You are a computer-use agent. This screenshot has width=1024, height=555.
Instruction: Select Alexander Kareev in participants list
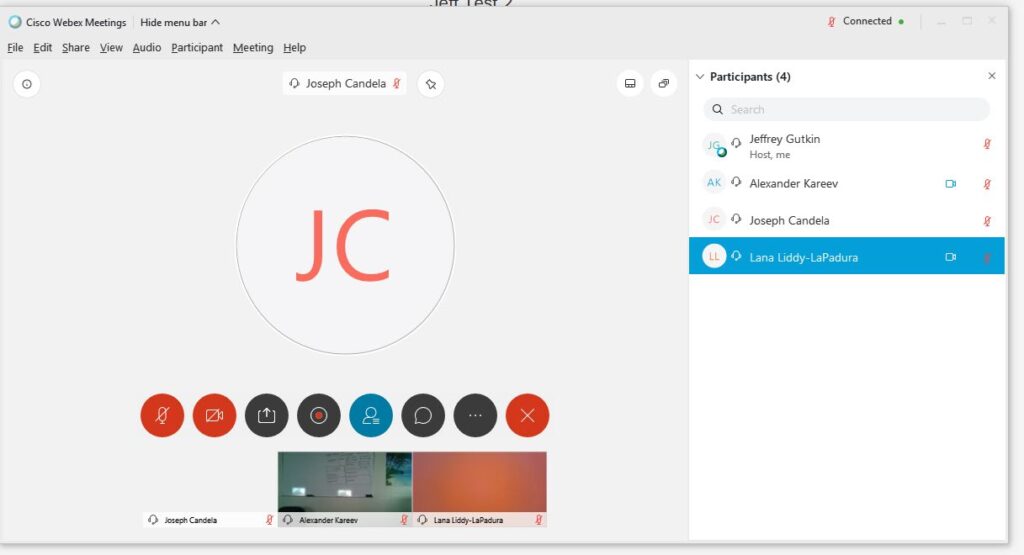(793, 183)
